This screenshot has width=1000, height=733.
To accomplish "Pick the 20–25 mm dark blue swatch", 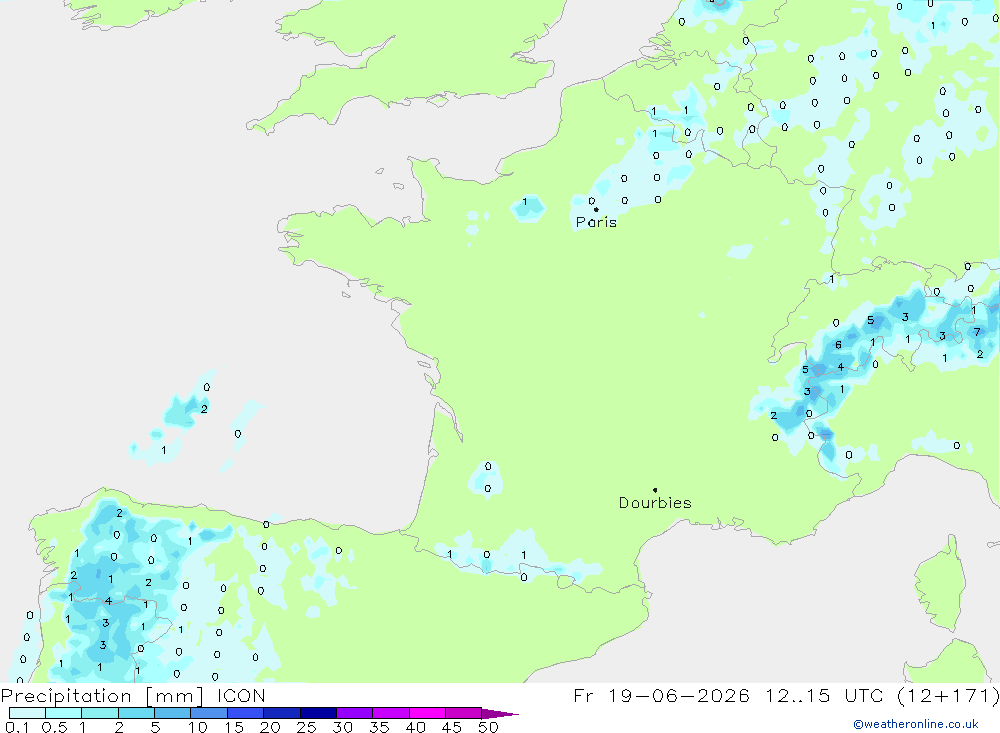I will 282,713.
